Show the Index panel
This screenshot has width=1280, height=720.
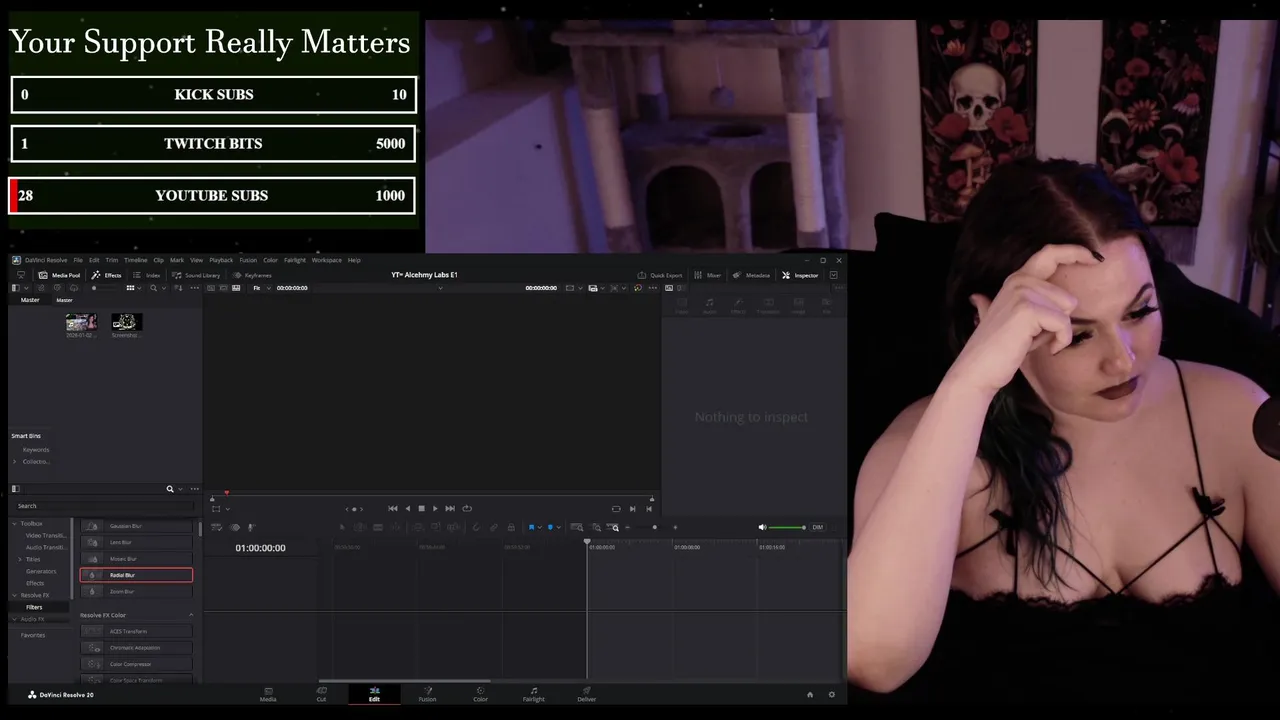click(x=146, y=275)
